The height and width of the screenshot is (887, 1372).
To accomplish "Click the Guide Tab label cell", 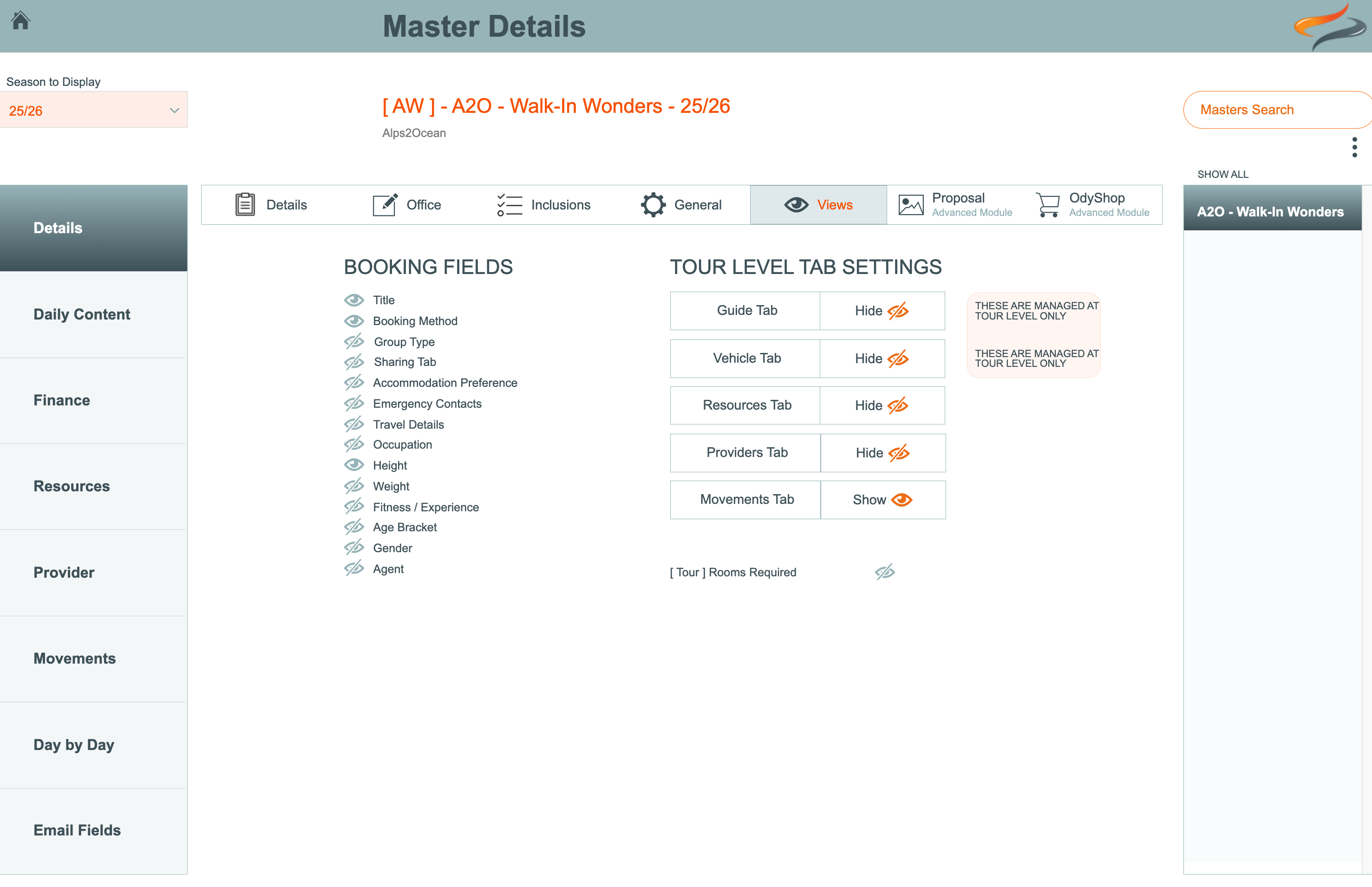I will (x=745, y=311).
